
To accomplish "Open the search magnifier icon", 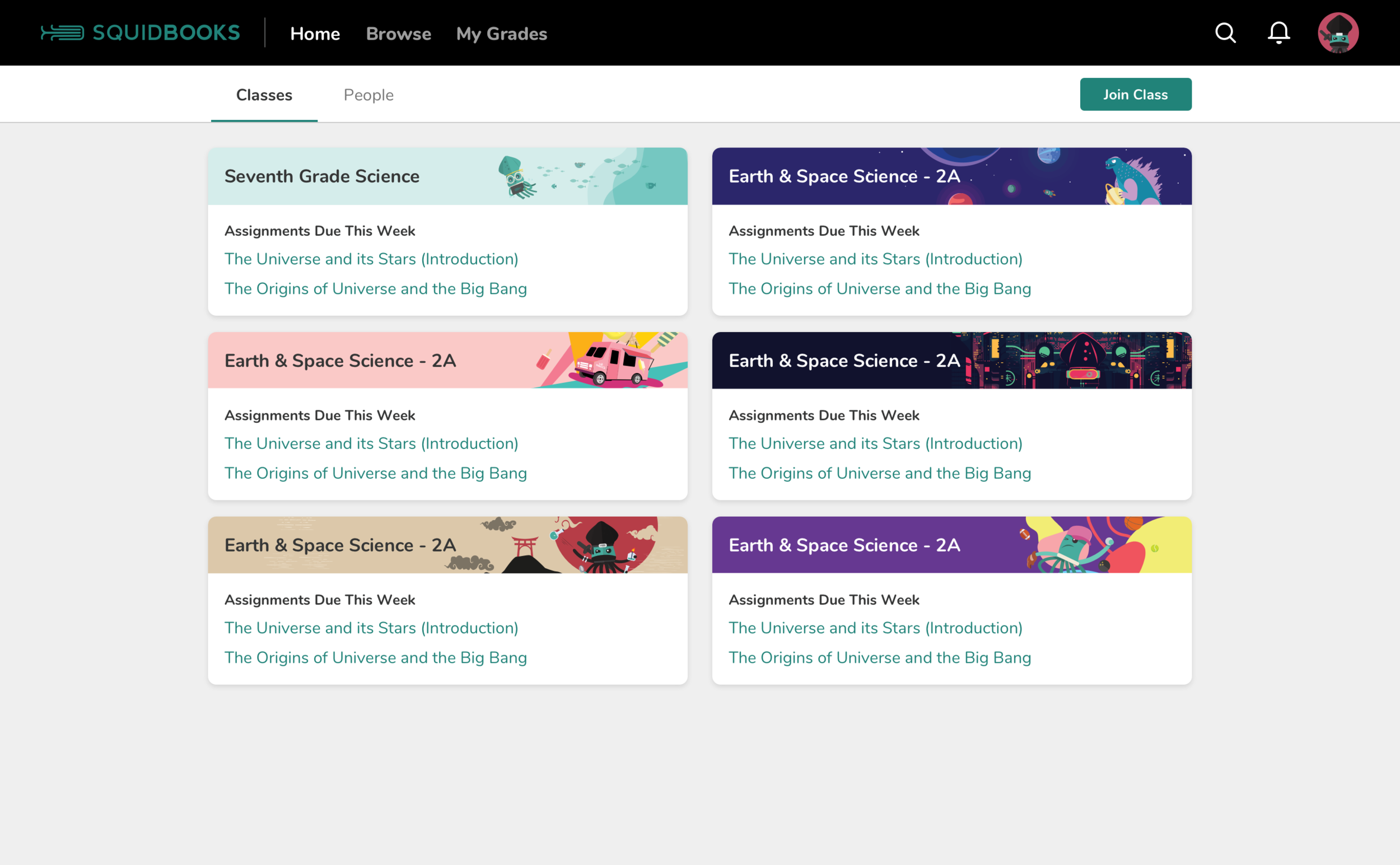I will (x=1225, y=33).
